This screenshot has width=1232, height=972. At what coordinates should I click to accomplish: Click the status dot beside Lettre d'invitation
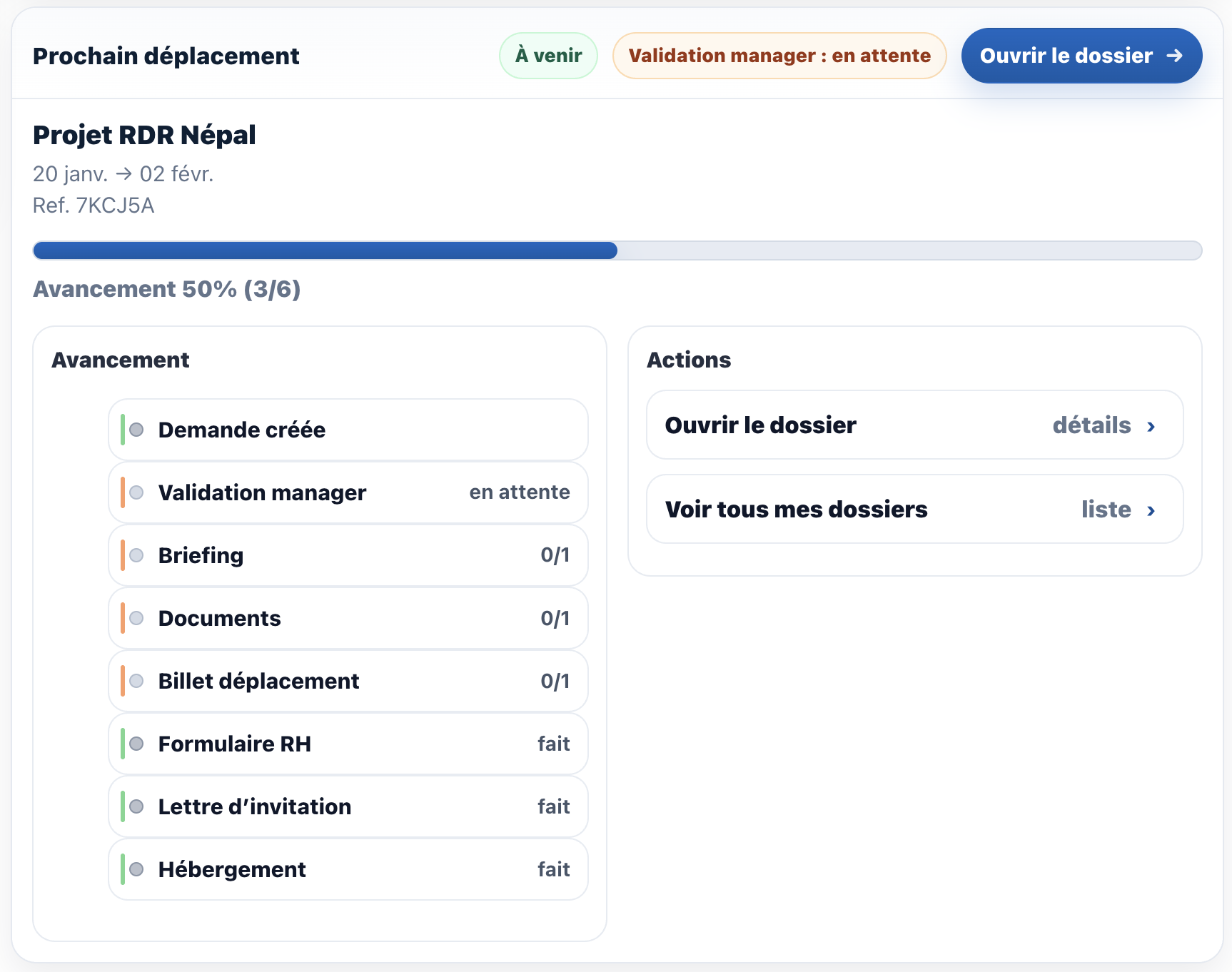(137, 806)
